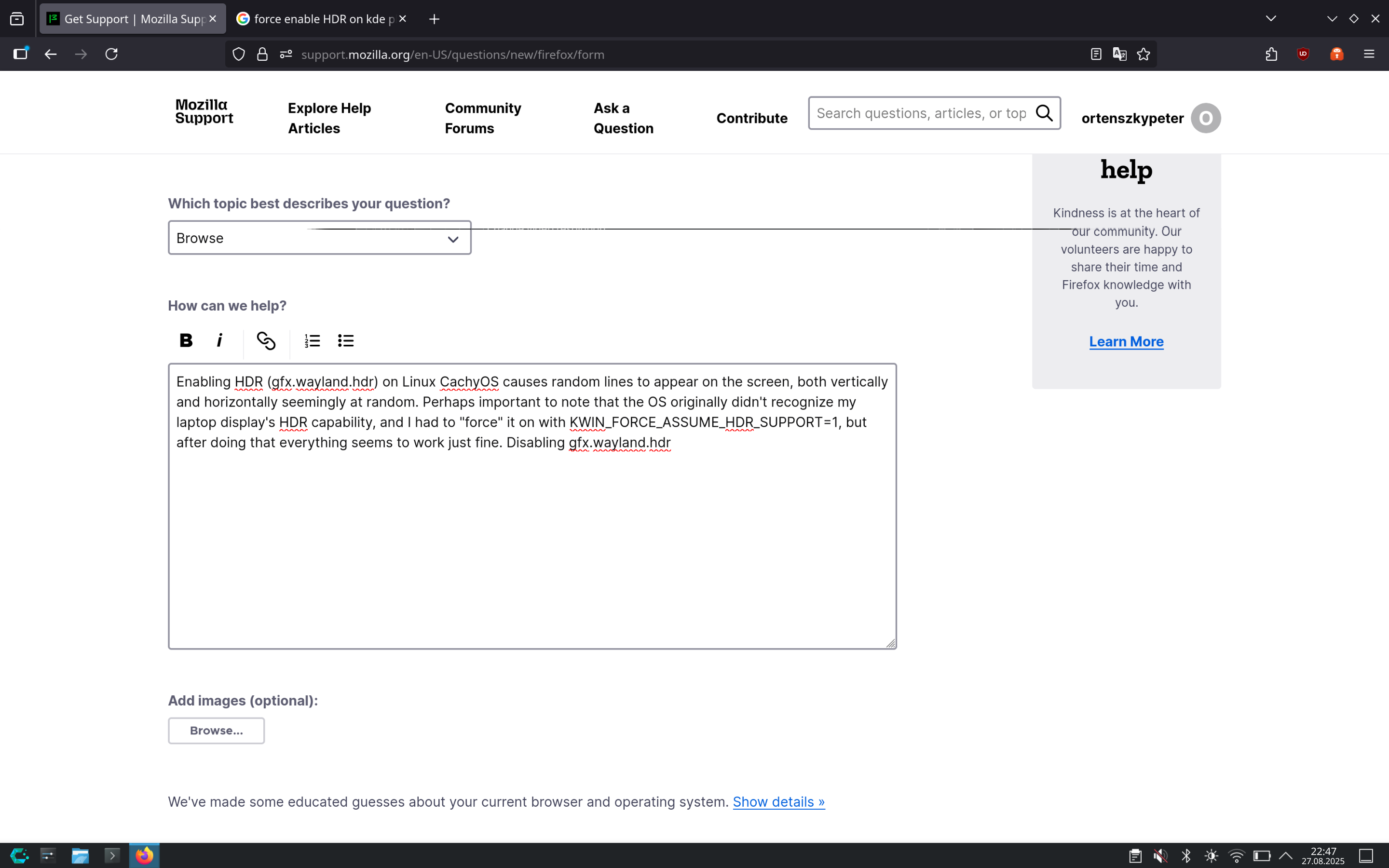The width and height of the screenshot is (1389, 868).
Task: Toggle bold formatting in the editor
Action: 185,340
